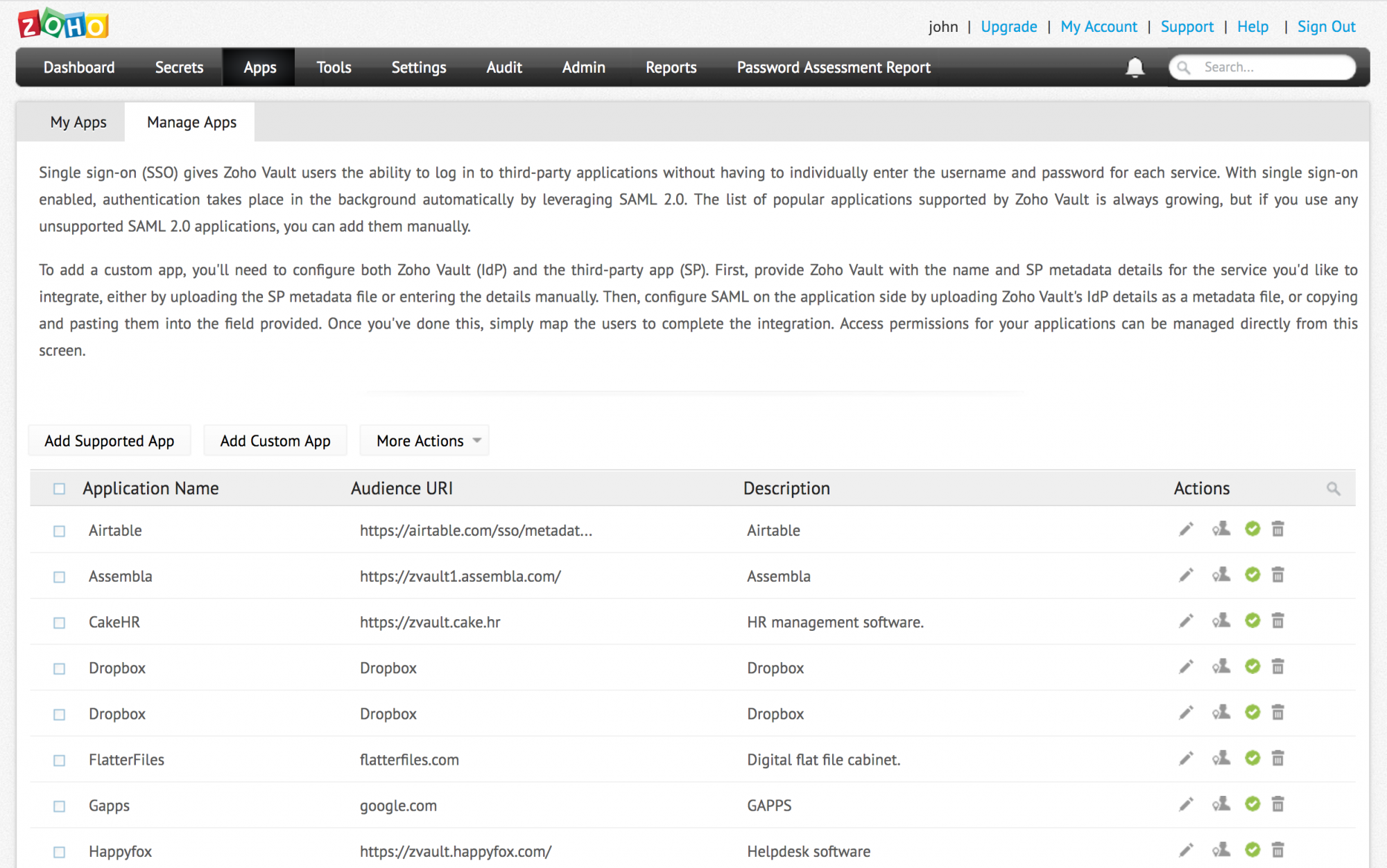Select the CakeHR row checkbox

point(60,623)
